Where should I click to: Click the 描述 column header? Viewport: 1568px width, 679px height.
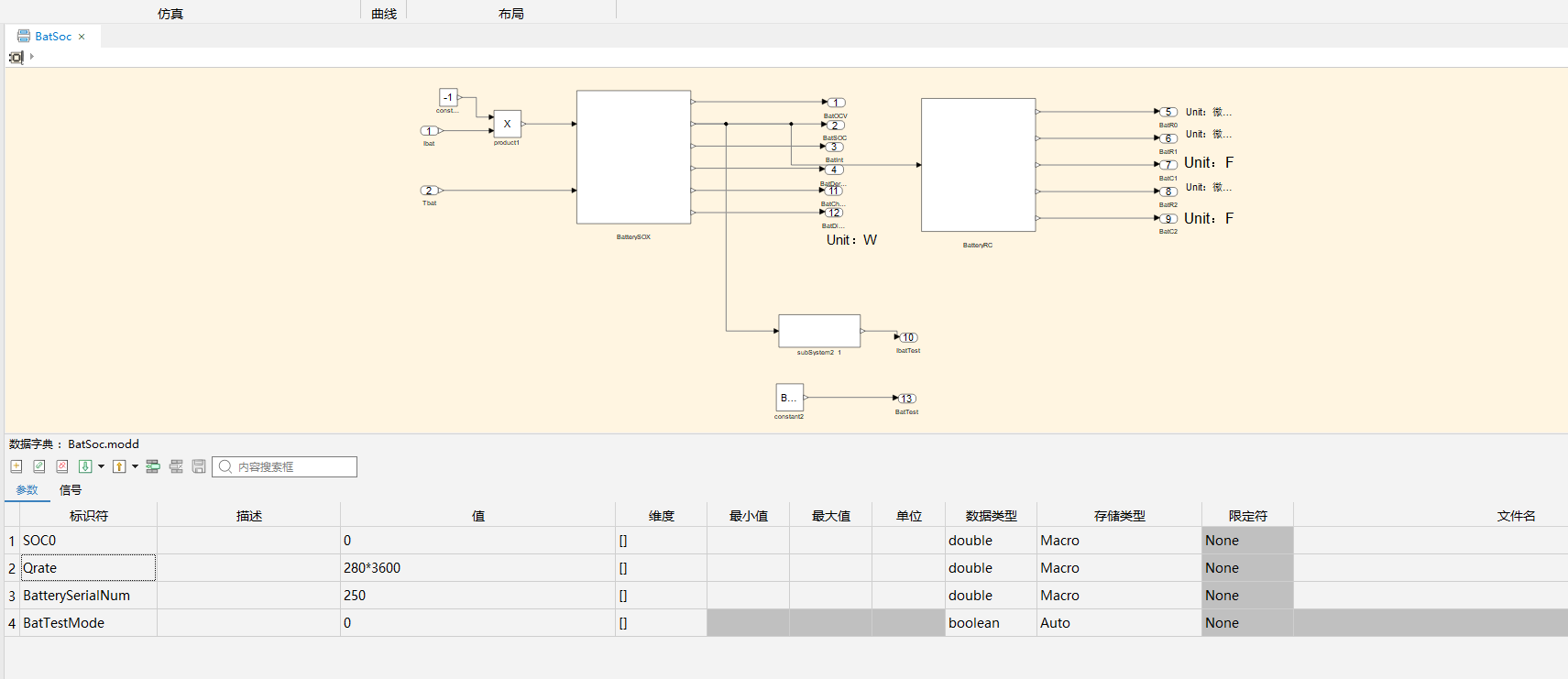(x=249, y=516)
